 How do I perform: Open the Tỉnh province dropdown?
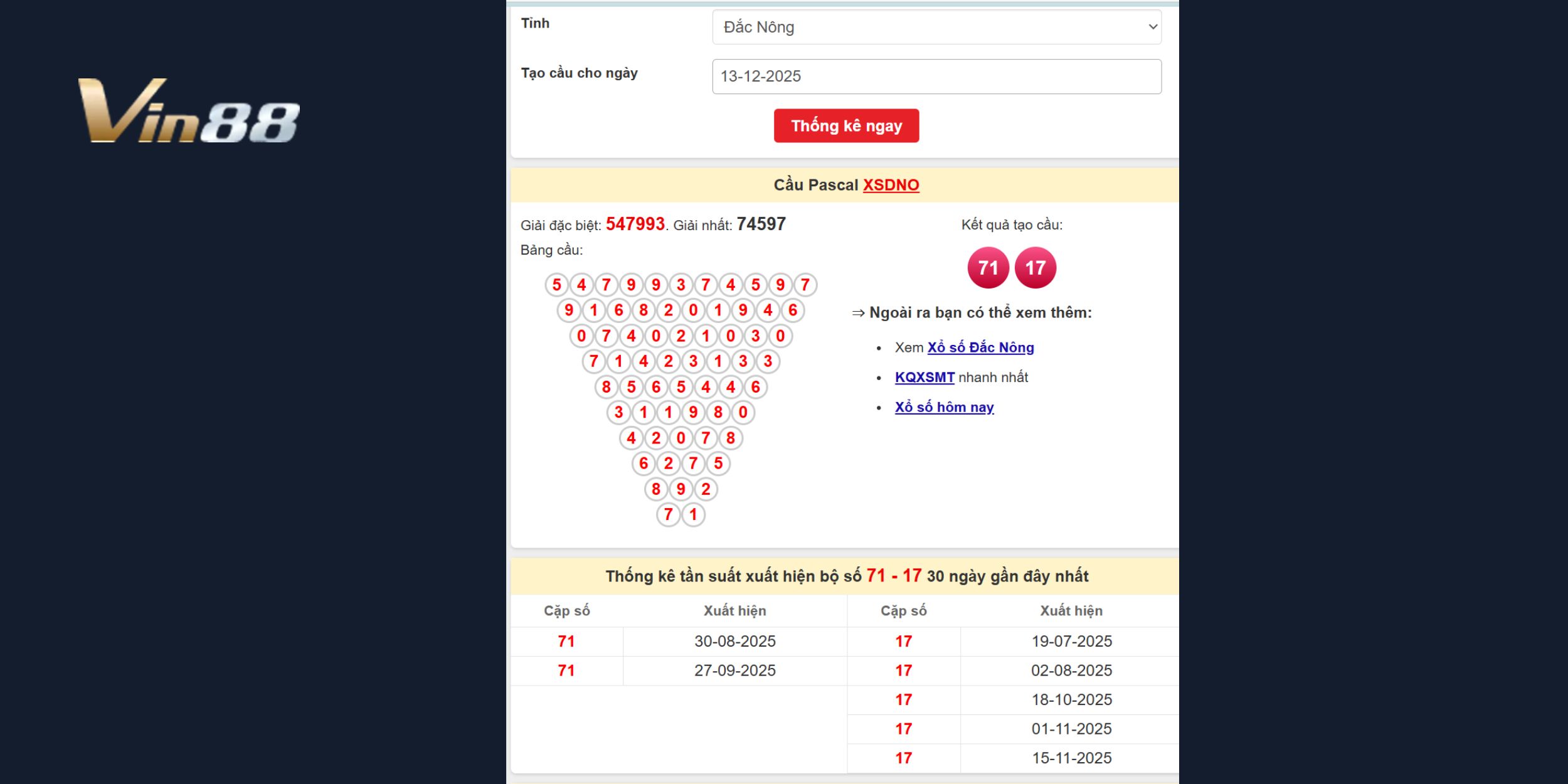[x=936, y=27]
